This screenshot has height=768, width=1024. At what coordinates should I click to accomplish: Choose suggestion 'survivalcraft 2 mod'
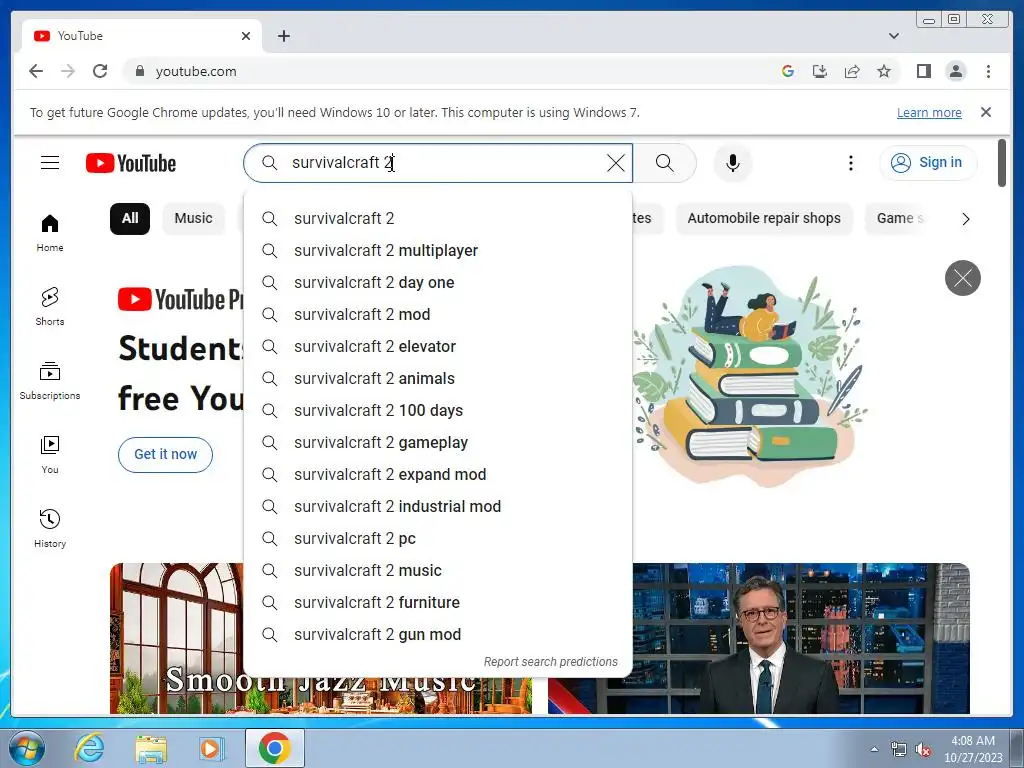click(x=438, y=314)
